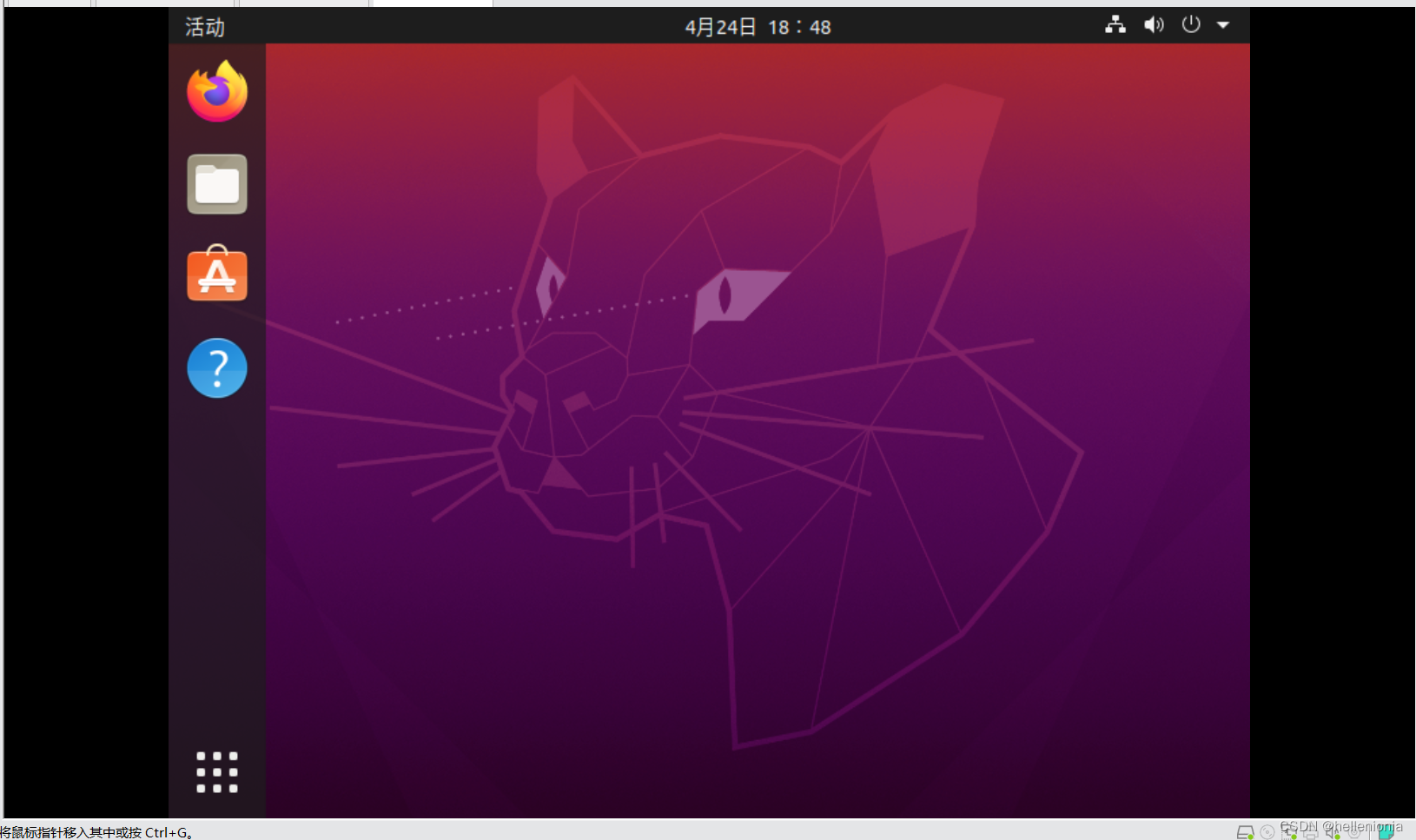Show all applications grid

point(216,772)
